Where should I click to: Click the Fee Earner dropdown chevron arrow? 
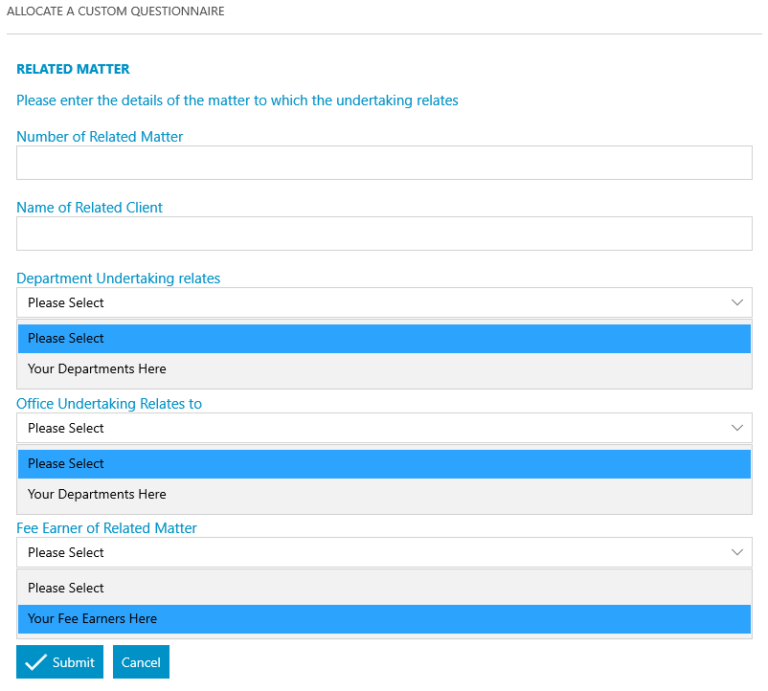[737, 552]
